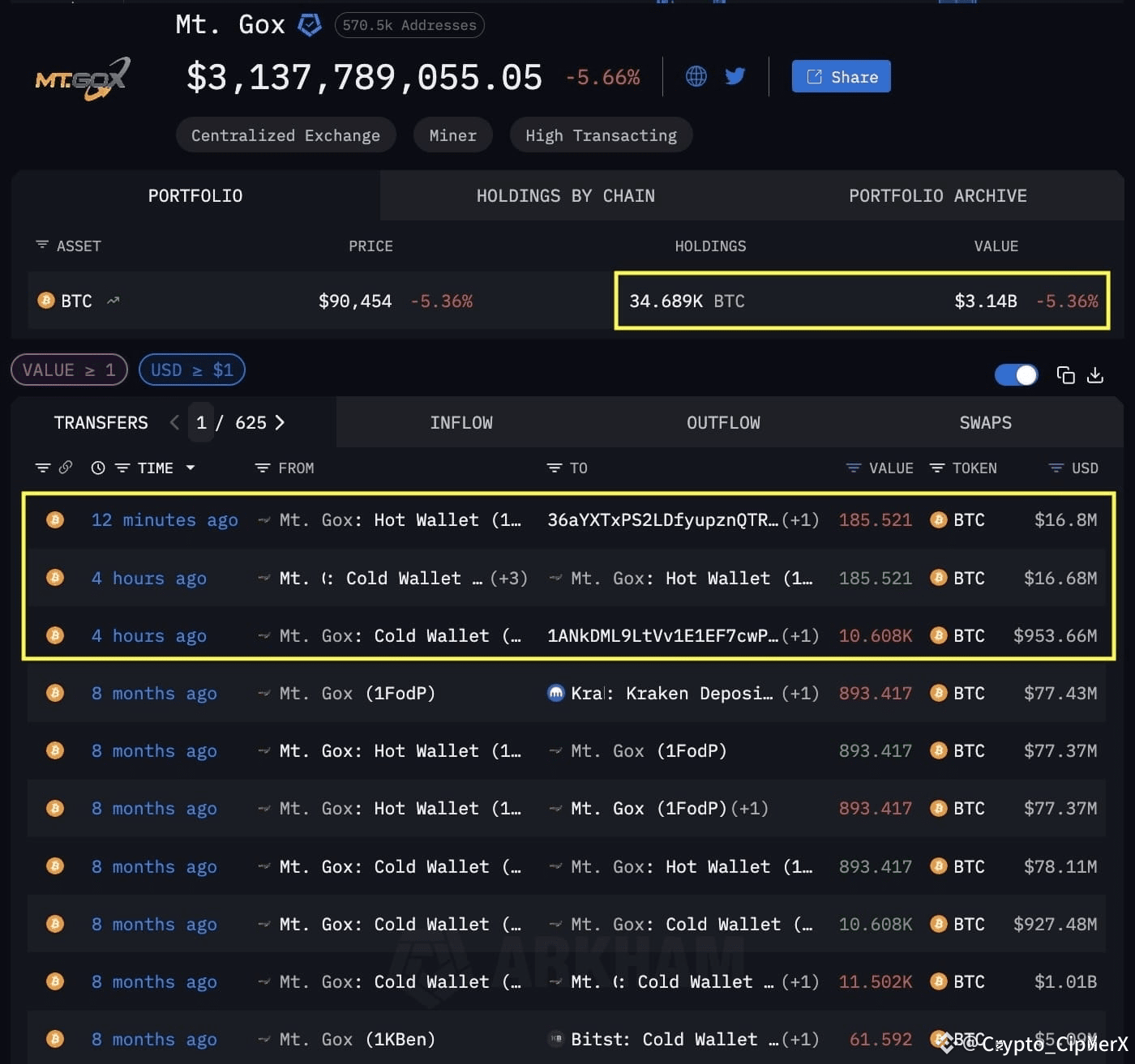
Task: Download transfers using the download icon
Action: 1096,375
